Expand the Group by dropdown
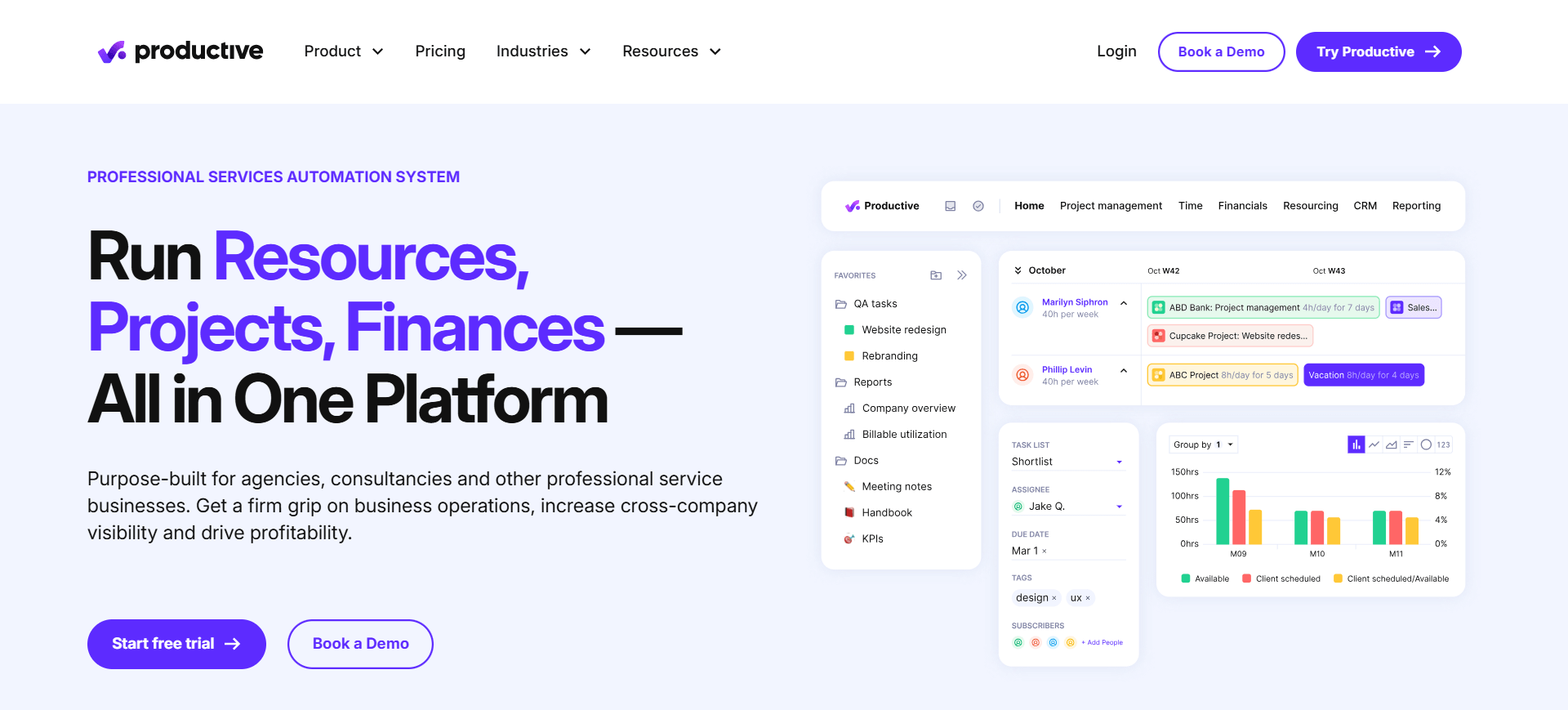 click(x=1203, y=444)
